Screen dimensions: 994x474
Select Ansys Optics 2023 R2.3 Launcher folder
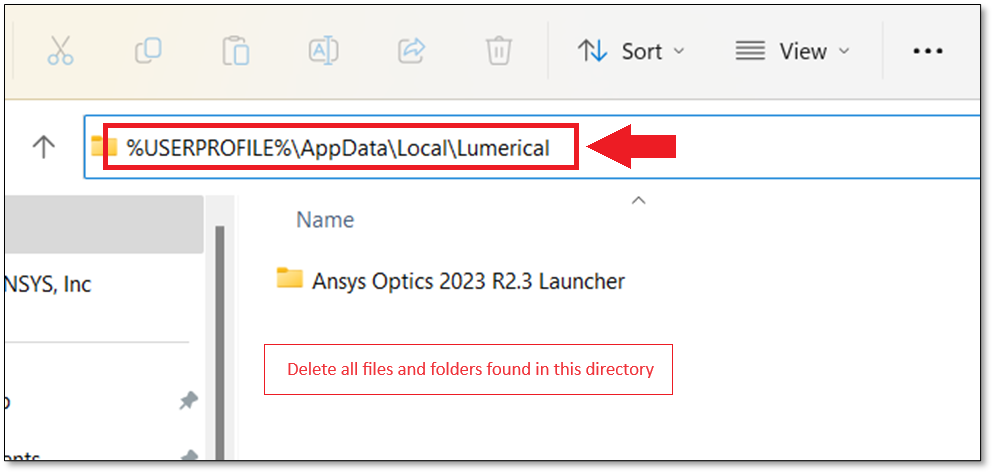click(451, 281)
